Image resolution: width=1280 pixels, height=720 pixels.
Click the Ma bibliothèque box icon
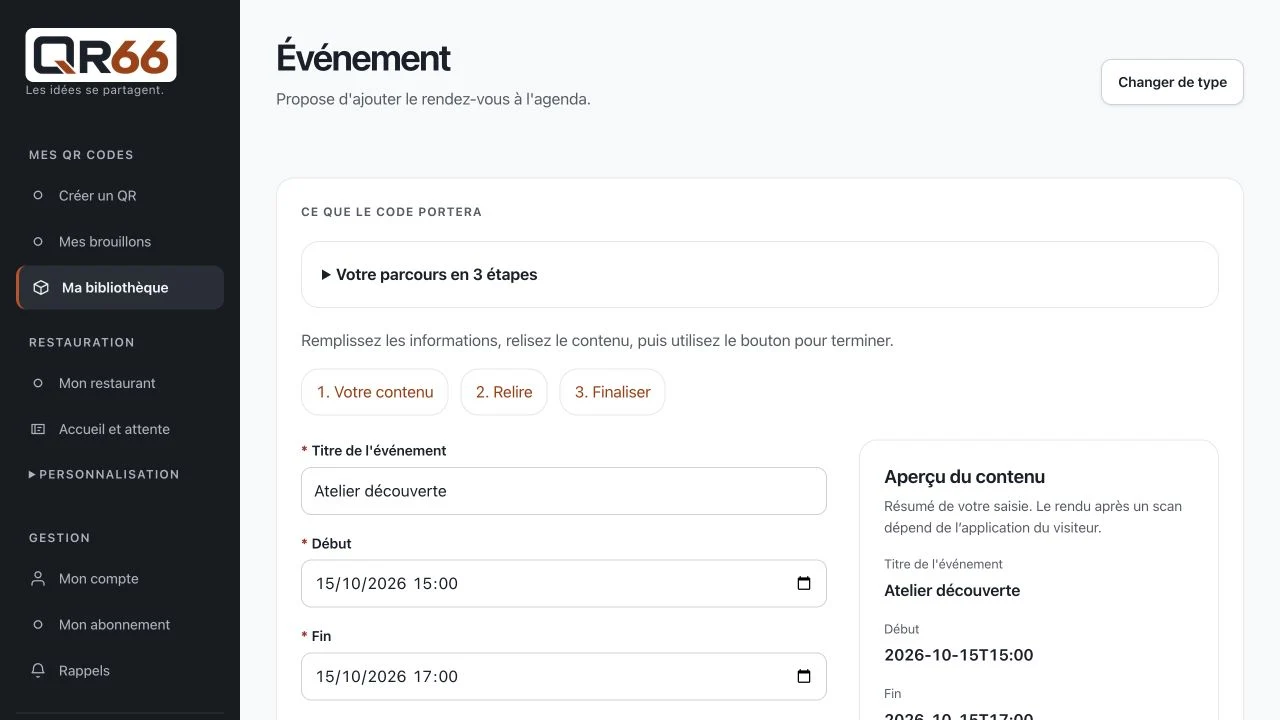click(41, 288)
